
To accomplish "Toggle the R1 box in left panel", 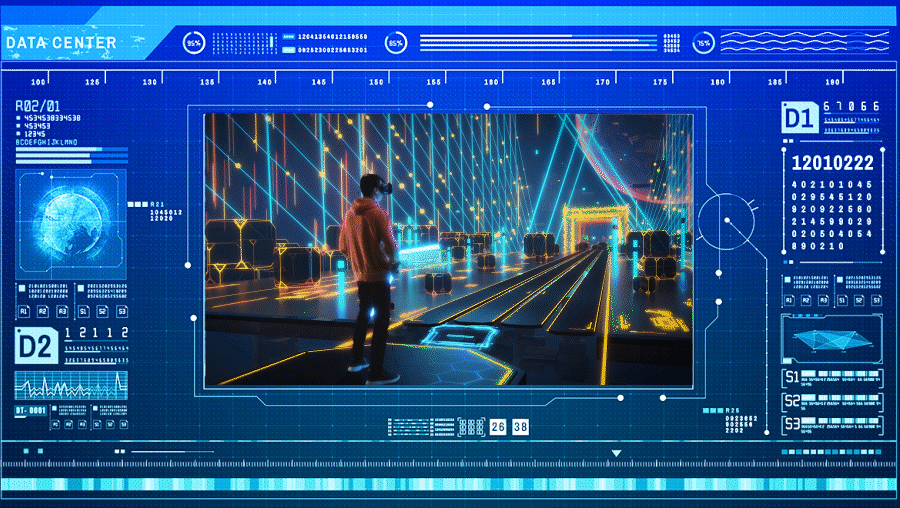I will point(24,312).
